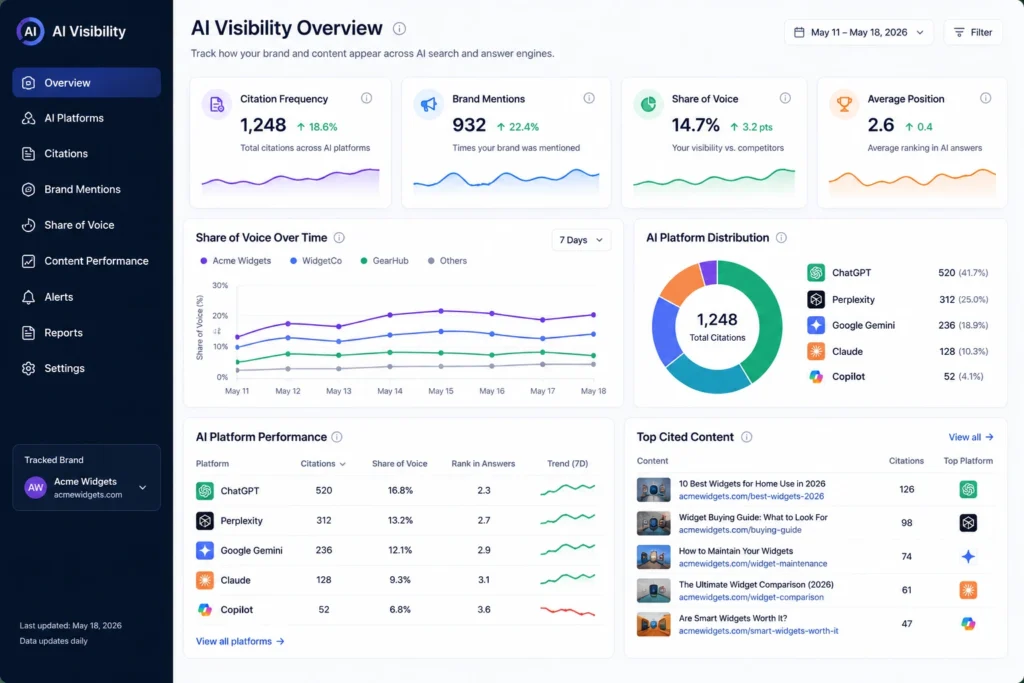
Task: Click Gemini top platform icon for How to Maintain
Action: 968,556
